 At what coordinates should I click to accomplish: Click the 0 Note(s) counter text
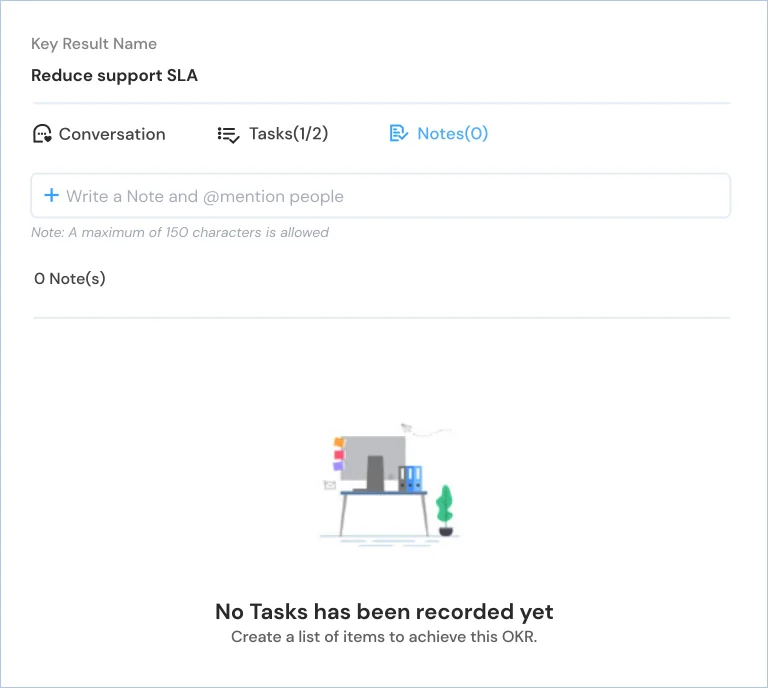click(70, 279)
